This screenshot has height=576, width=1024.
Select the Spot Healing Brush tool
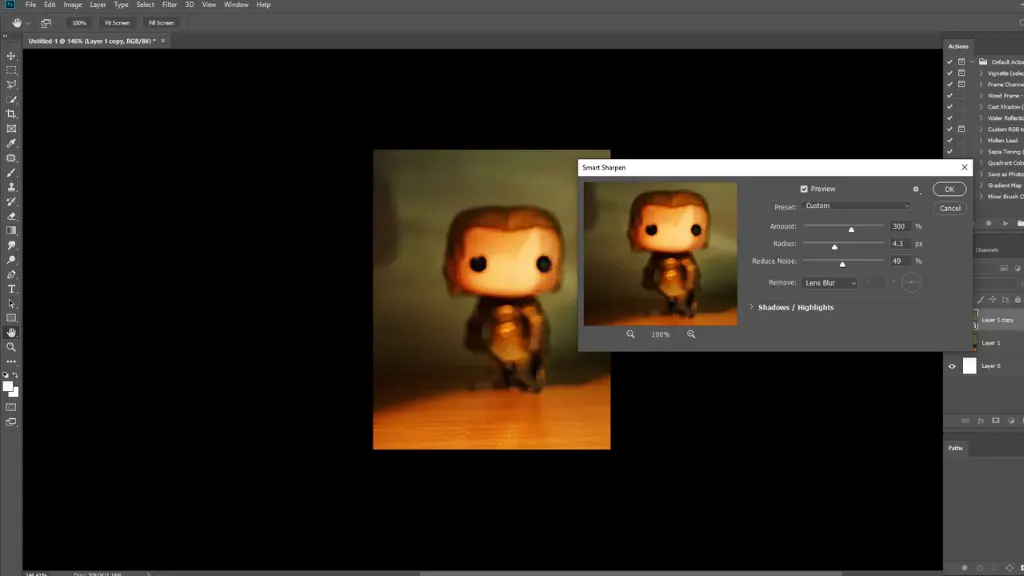coord(11,158)
